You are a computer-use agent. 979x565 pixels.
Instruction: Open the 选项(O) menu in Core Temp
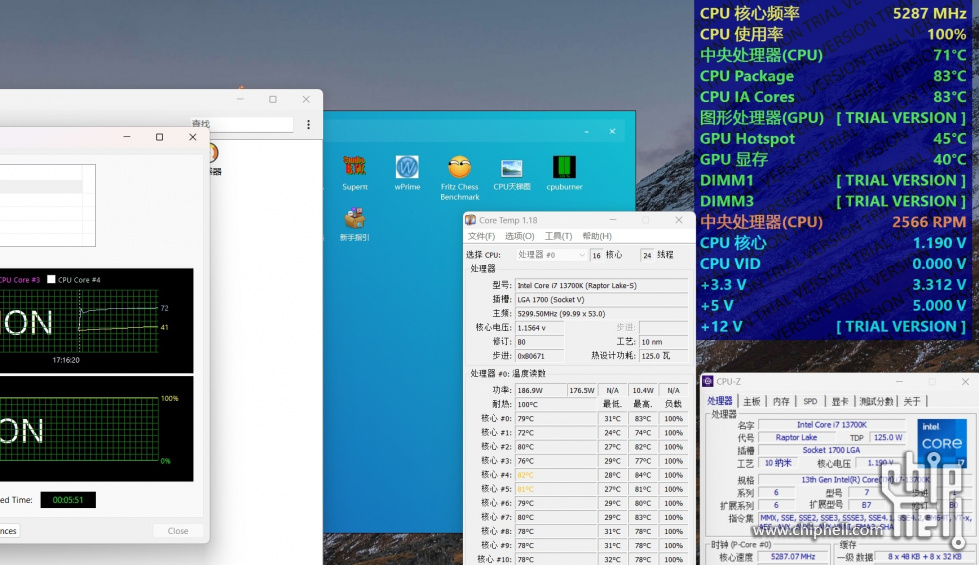pyautogui.click(x=519, y=236)
